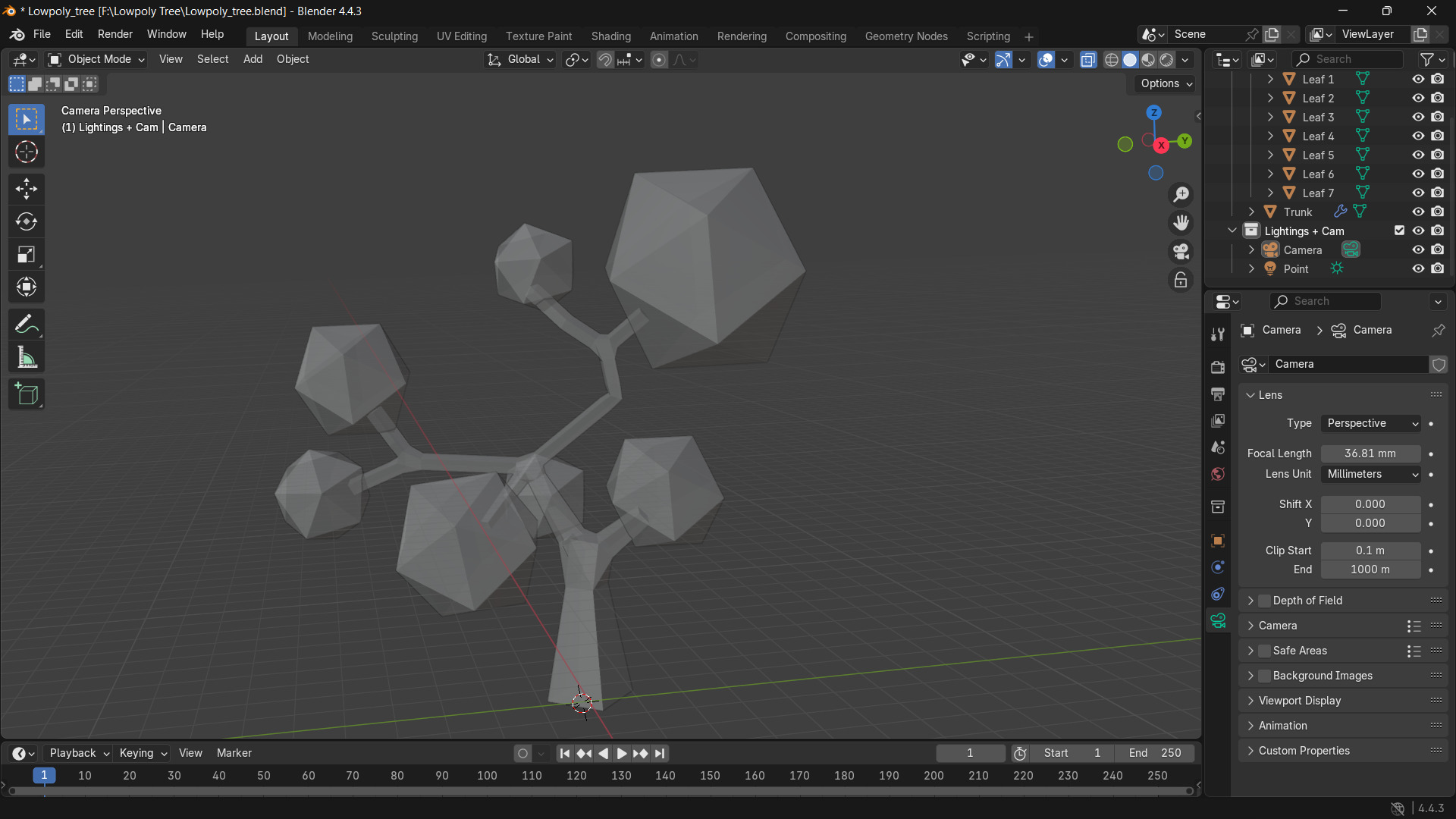Click the pan view hand icon
Viewport: 1456px width, 819px height.
pos(1181,223)
